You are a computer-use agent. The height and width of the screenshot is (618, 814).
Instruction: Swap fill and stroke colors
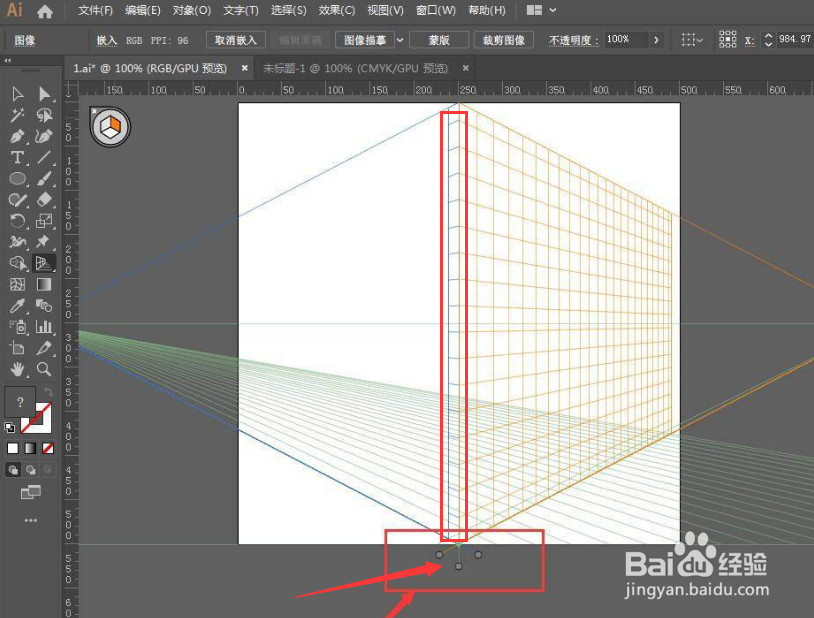coord(48,391)
